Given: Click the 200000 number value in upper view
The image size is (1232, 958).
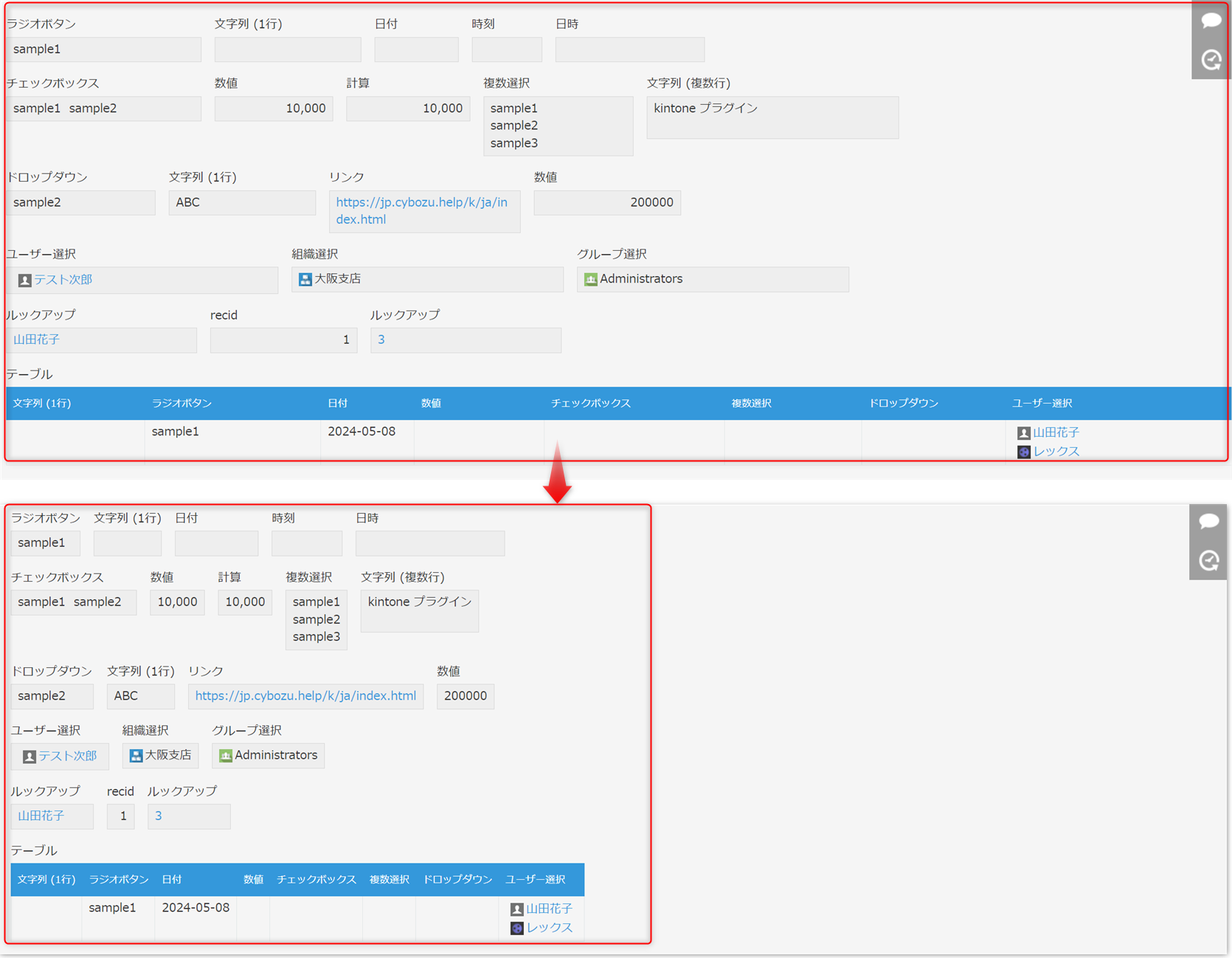Looking at the screenshot, I should (x=652, y=202).
